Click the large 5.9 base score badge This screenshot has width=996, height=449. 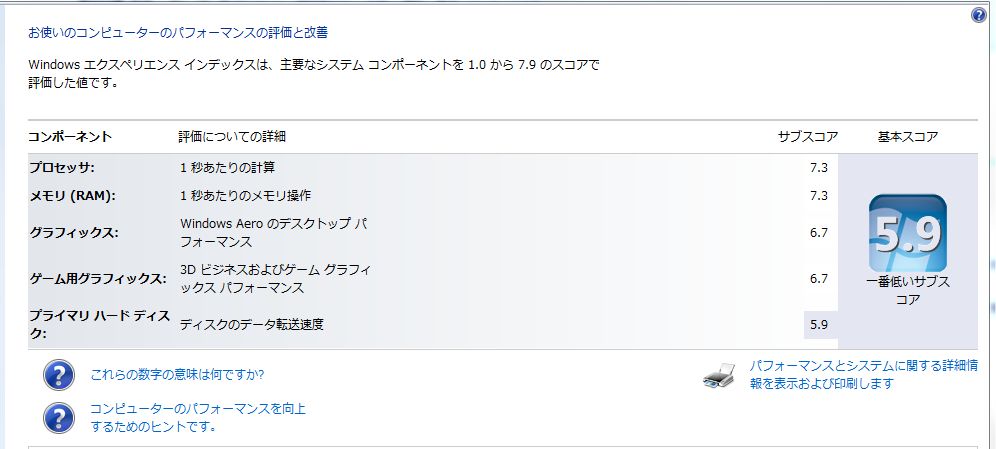tap(907, 234)
